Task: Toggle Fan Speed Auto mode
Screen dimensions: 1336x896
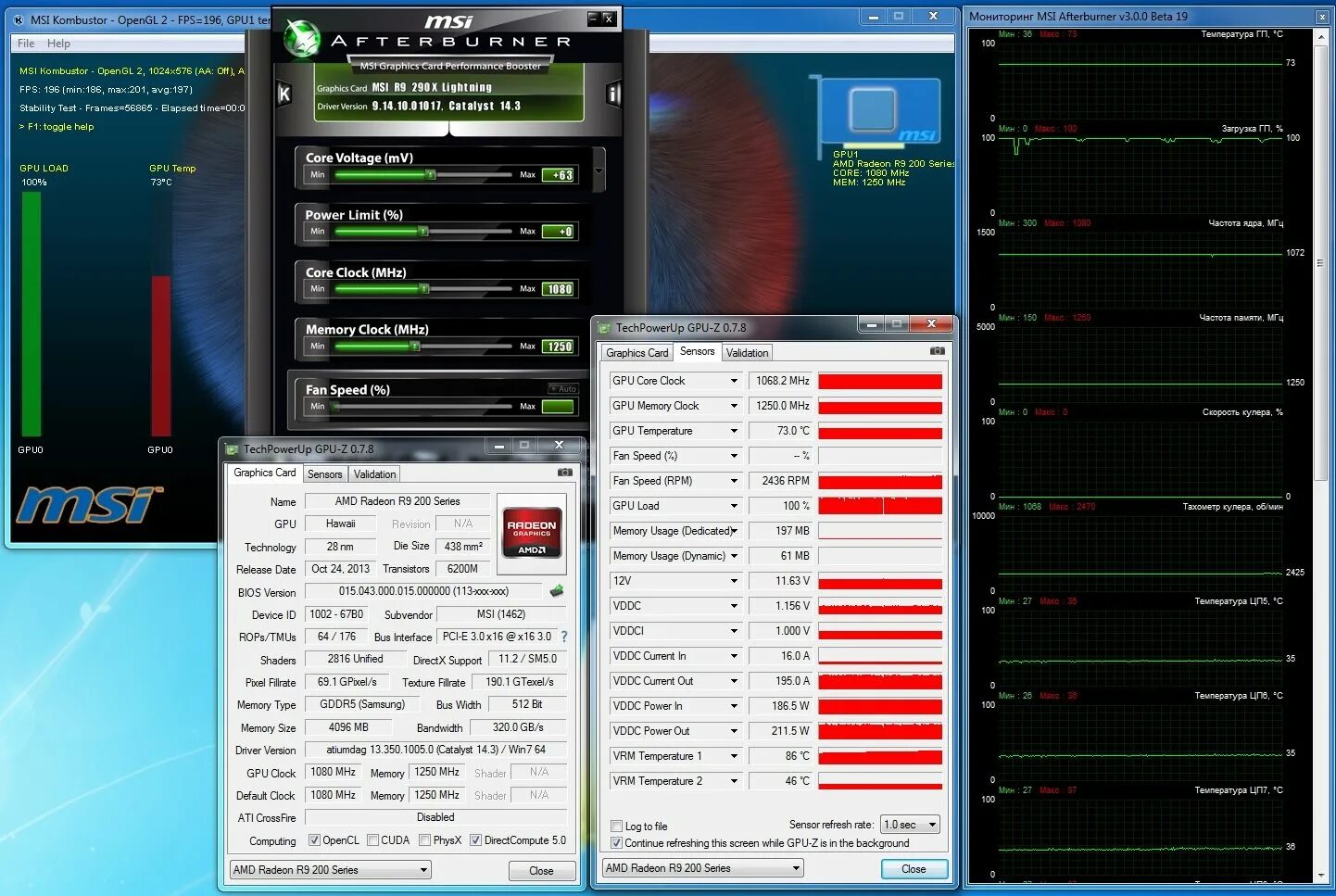Action: click(562, 389)
